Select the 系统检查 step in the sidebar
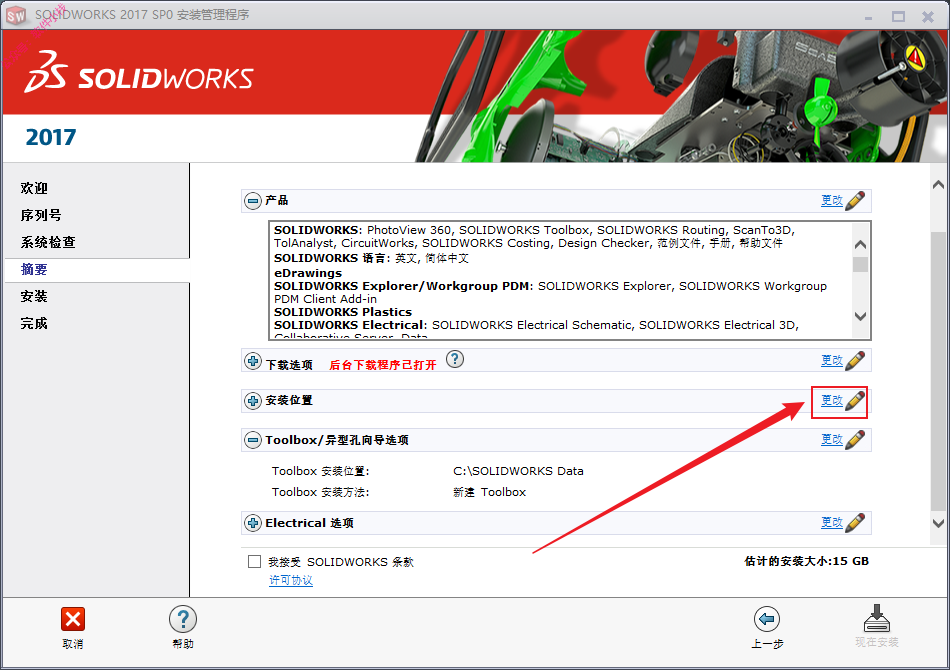Image resolution: width=950 pixels, height=670 pixels. (x=48, y=242)
